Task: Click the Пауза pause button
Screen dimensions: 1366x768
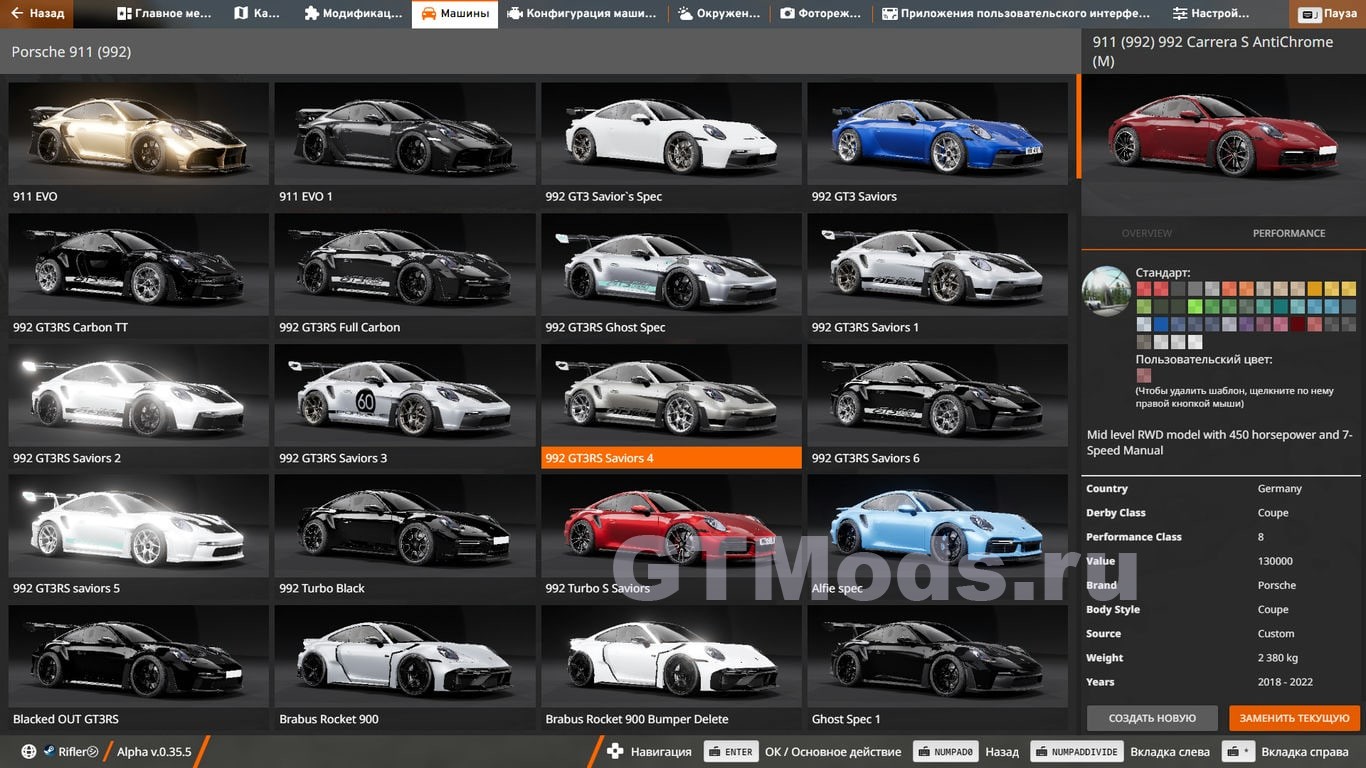Action: coord(1330,14)
